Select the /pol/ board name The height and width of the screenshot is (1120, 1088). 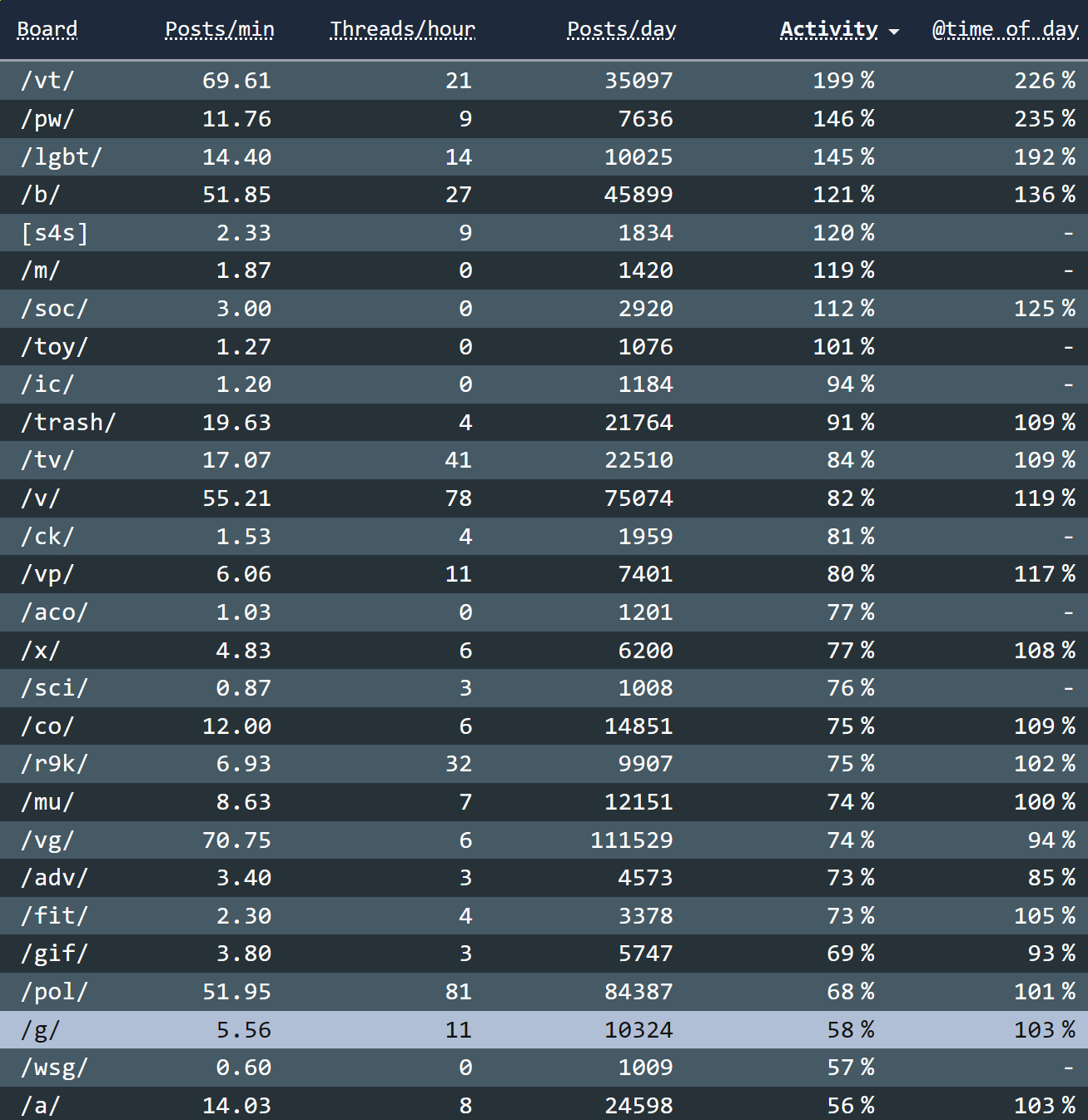[55, 992]
